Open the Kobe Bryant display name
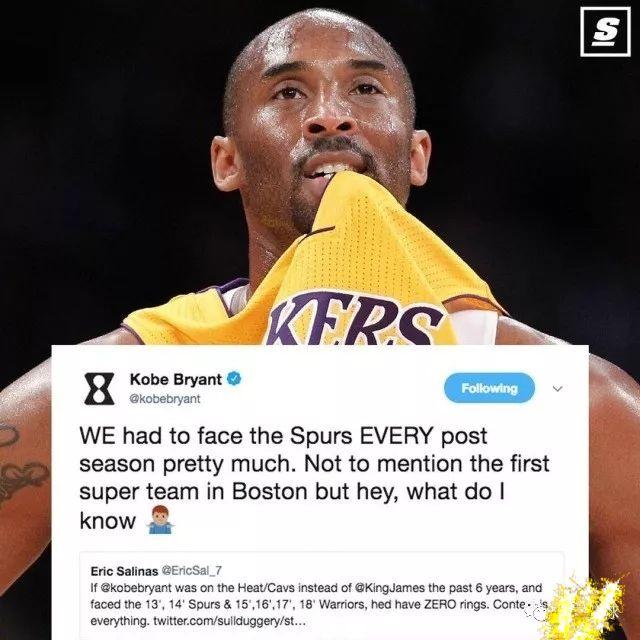The width and height of the screenshot is (640, 640). (176, 379)
